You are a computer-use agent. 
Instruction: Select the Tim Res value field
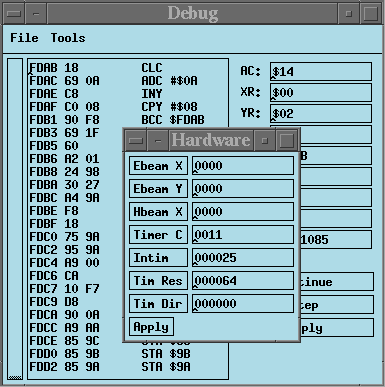tap(243, 281)
